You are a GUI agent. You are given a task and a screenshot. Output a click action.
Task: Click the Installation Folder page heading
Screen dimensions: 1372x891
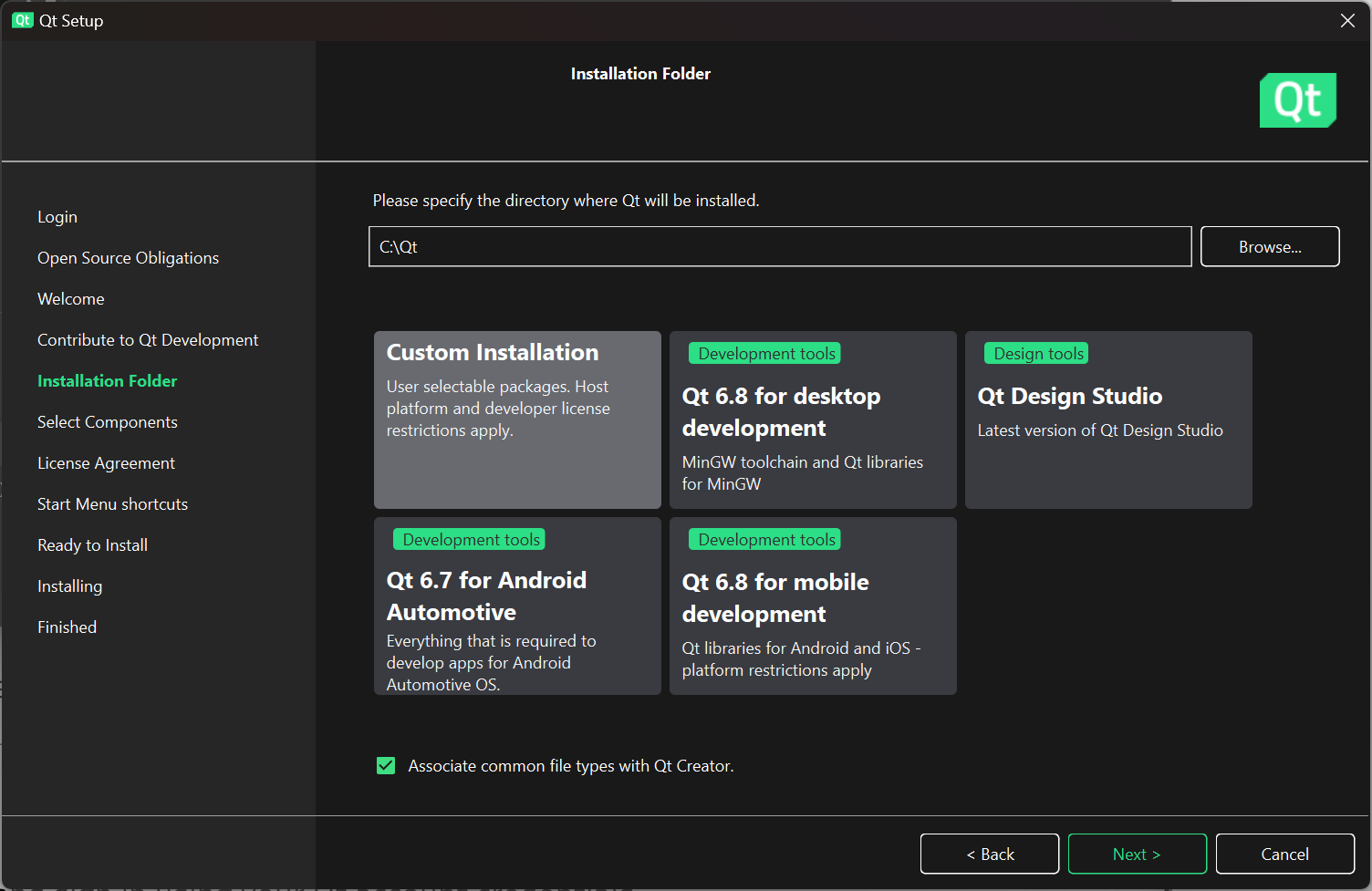pyautogui.click(x=640, y=74)
